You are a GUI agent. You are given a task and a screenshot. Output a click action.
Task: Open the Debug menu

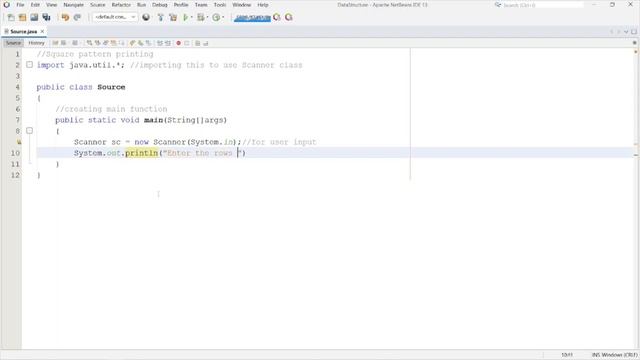(160, 5)
